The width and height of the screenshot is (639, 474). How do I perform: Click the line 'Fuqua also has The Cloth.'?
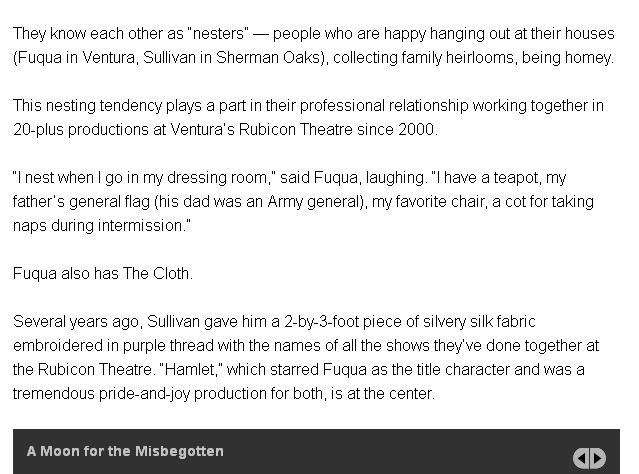tap(103, 273)
